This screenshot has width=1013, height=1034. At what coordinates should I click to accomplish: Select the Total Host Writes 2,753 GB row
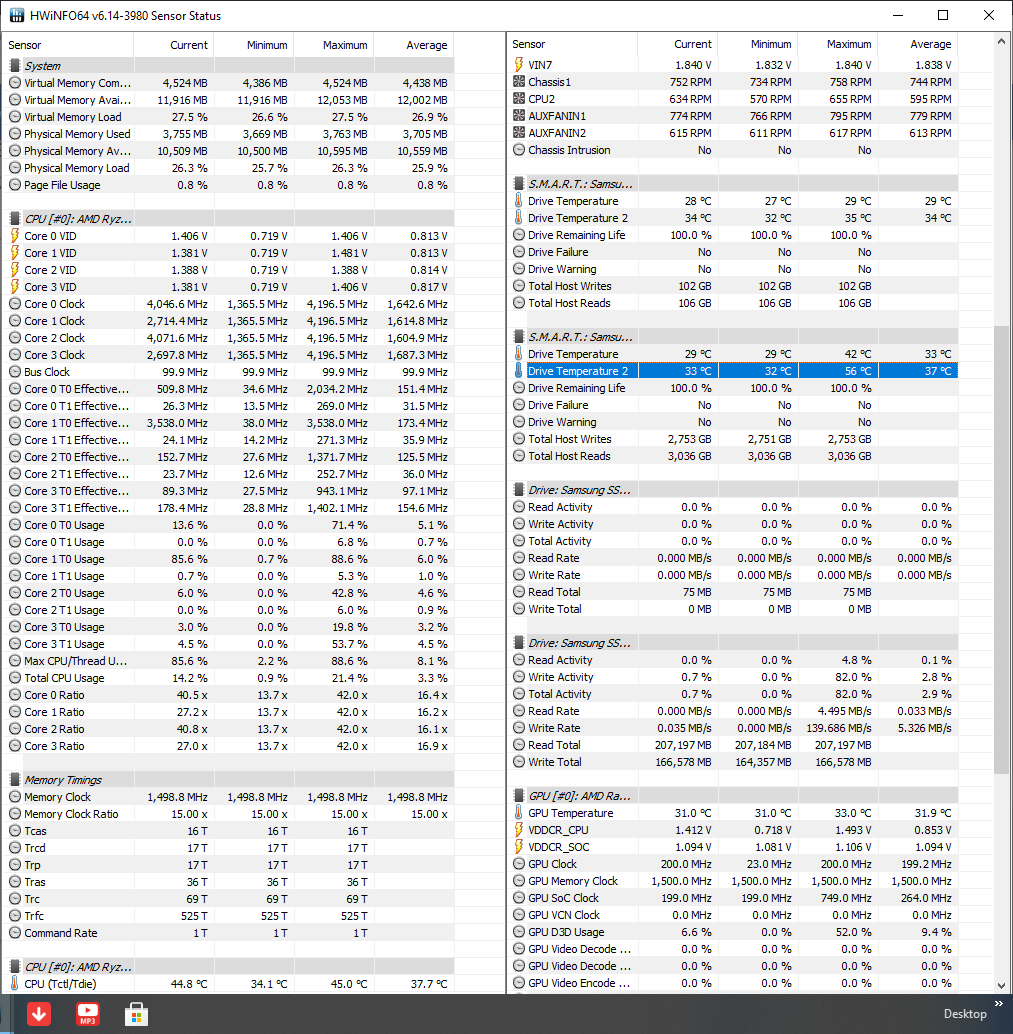click(x=733, y=439)
